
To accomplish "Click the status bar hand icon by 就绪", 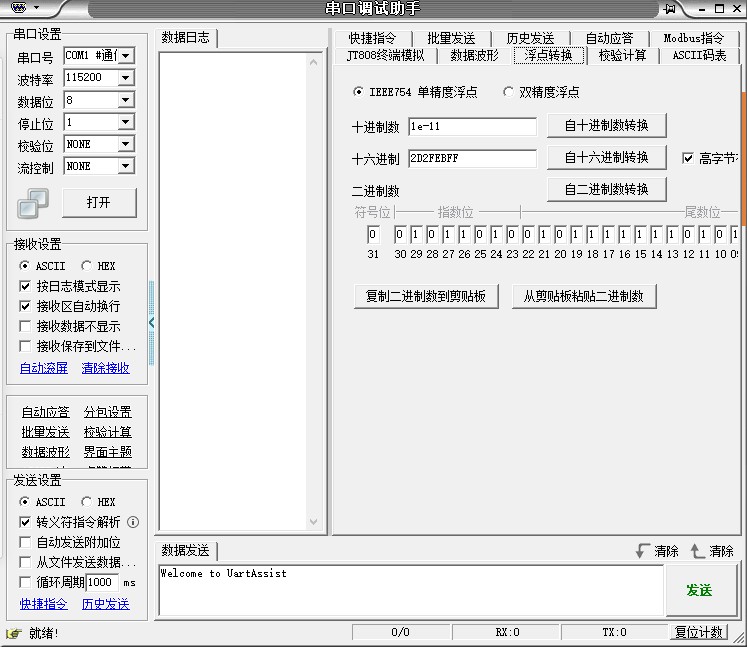I will (x=14, y=633).
